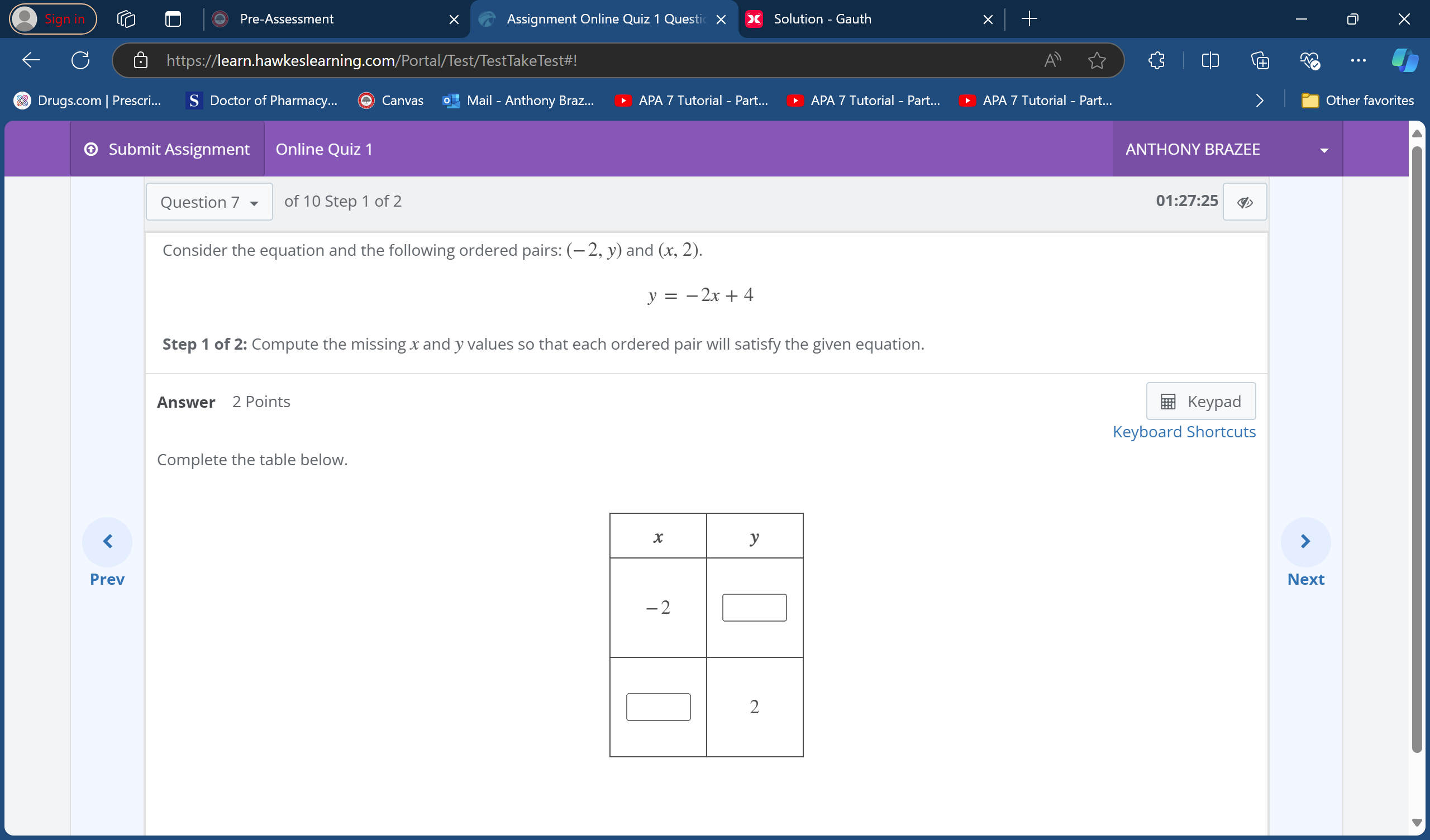Viewport: 1430px width, 840px height.
Task: Close the Pre-Assessment tab
Action: tap(454, 20)
